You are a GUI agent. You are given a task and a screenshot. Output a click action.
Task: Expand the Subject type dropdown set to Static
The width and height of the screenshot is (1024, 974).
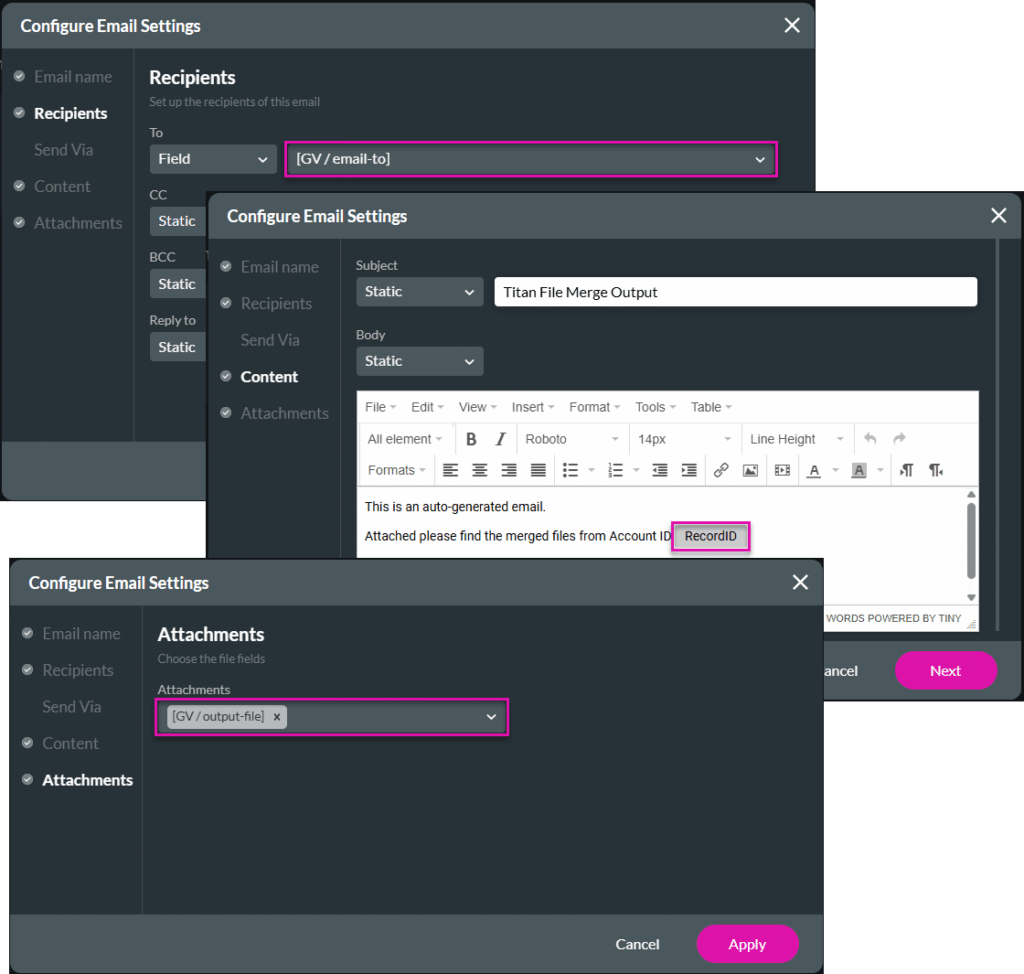coord(419,291)
